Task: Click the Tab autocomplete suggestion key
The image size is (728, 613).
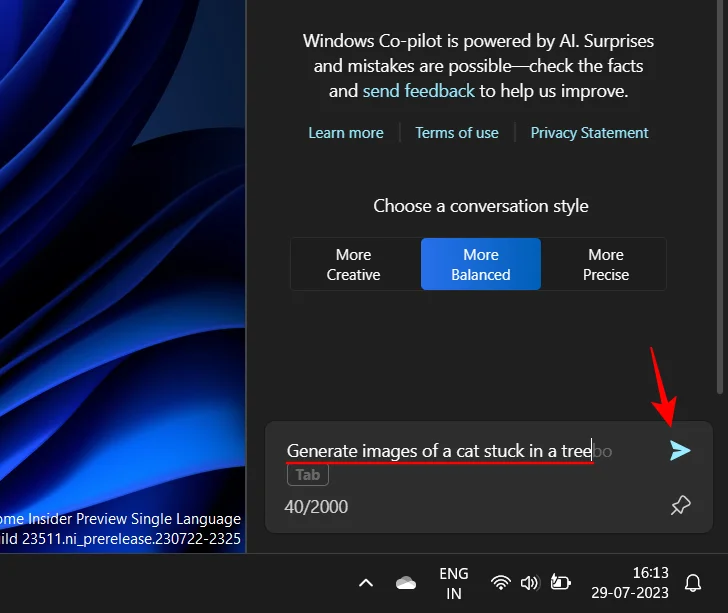Action: point(308,475)
